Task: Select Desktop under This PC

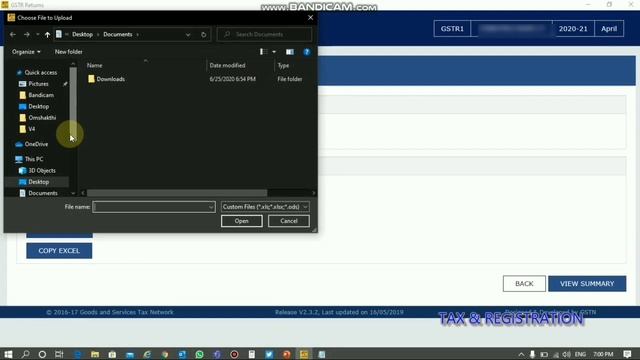Action: pyautogui.click(x=38, y=182)
